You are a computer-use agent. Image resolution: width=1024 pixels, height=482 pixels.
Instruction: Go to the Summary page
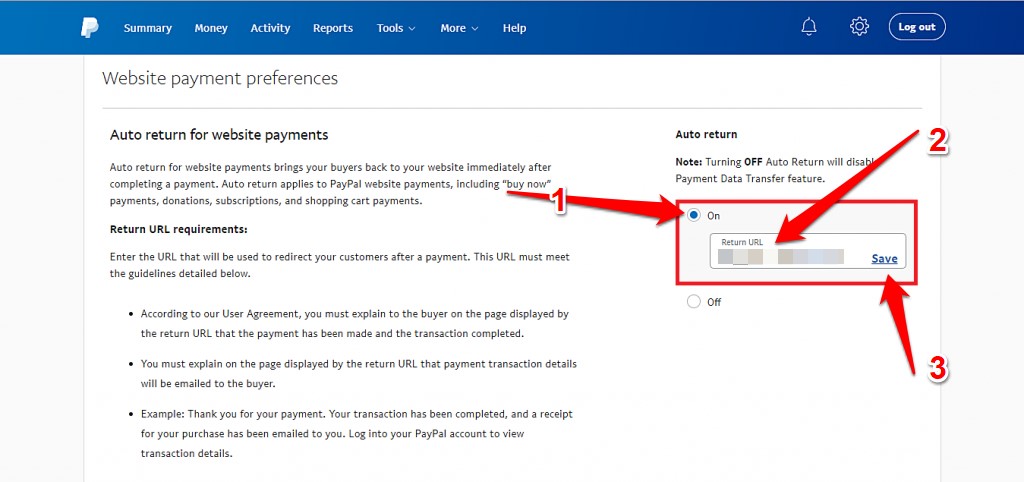click(x=147, y=28)
